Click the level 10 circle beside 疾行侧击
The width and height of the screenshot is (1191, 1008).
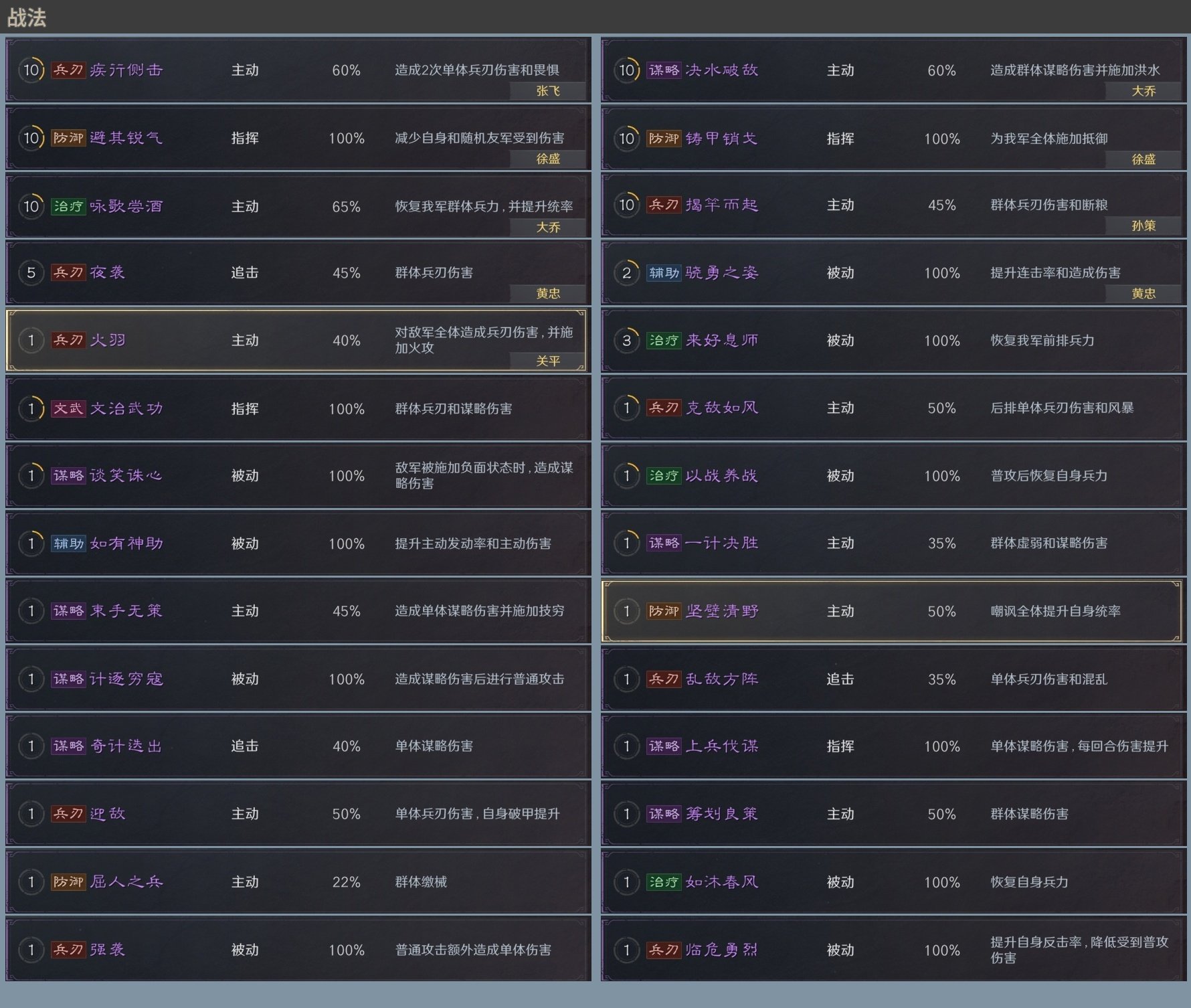31,70
